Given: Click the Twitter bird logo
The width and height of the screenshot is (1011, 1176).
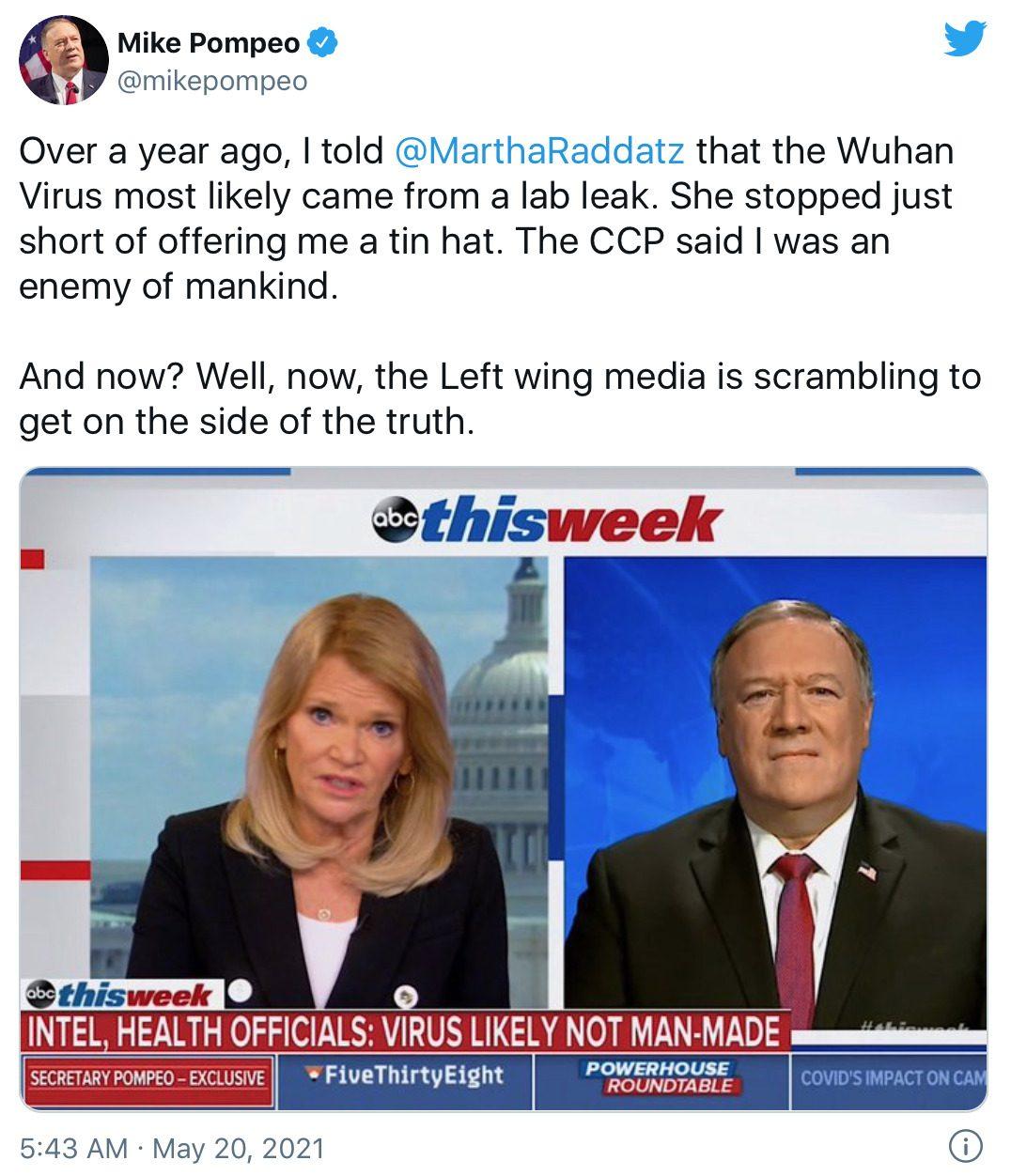Looking at the screenshot, I should coord(967,39).
